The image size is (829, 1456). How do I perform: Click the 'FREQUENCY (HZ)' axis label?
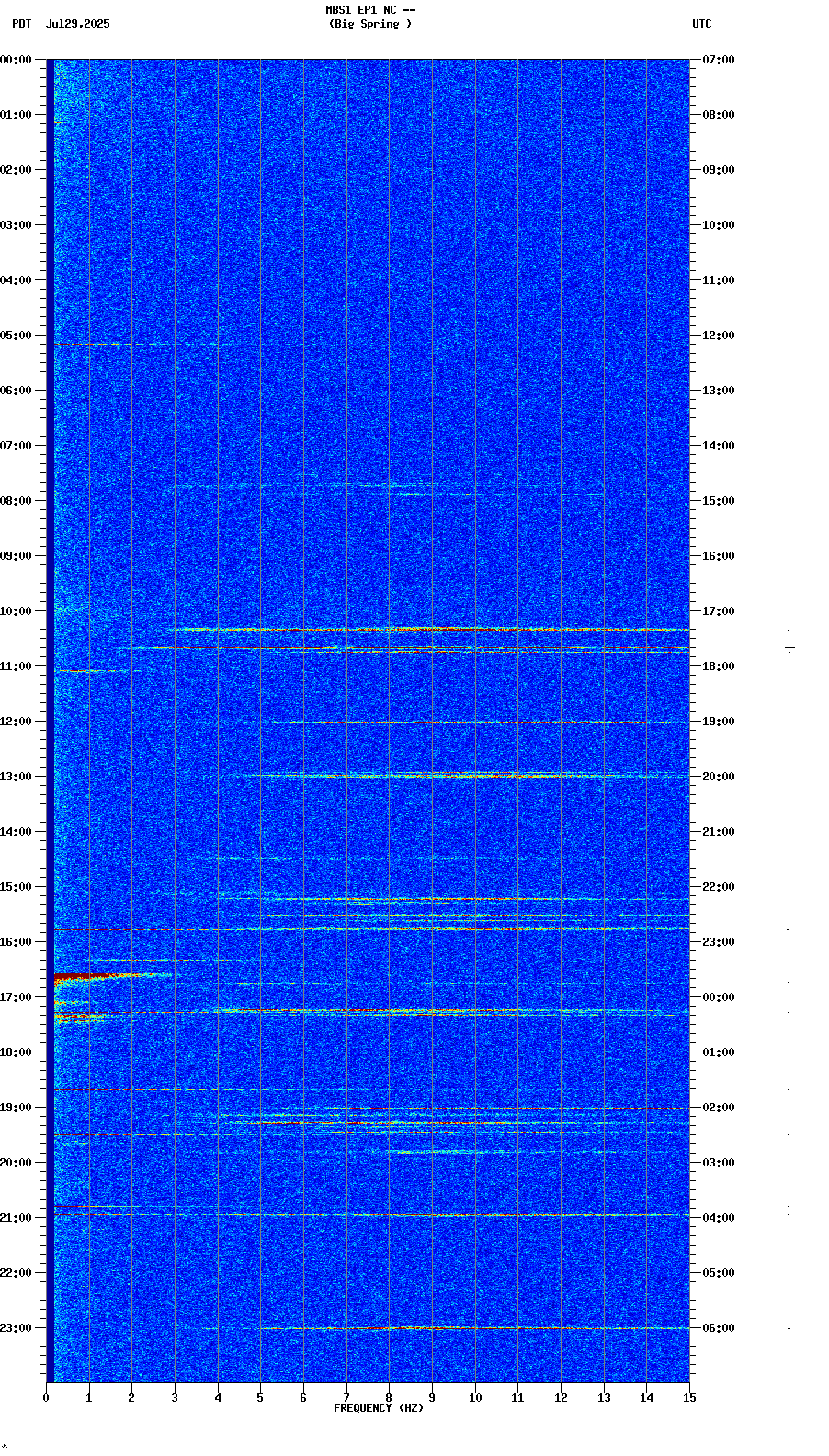(379, 1408)
